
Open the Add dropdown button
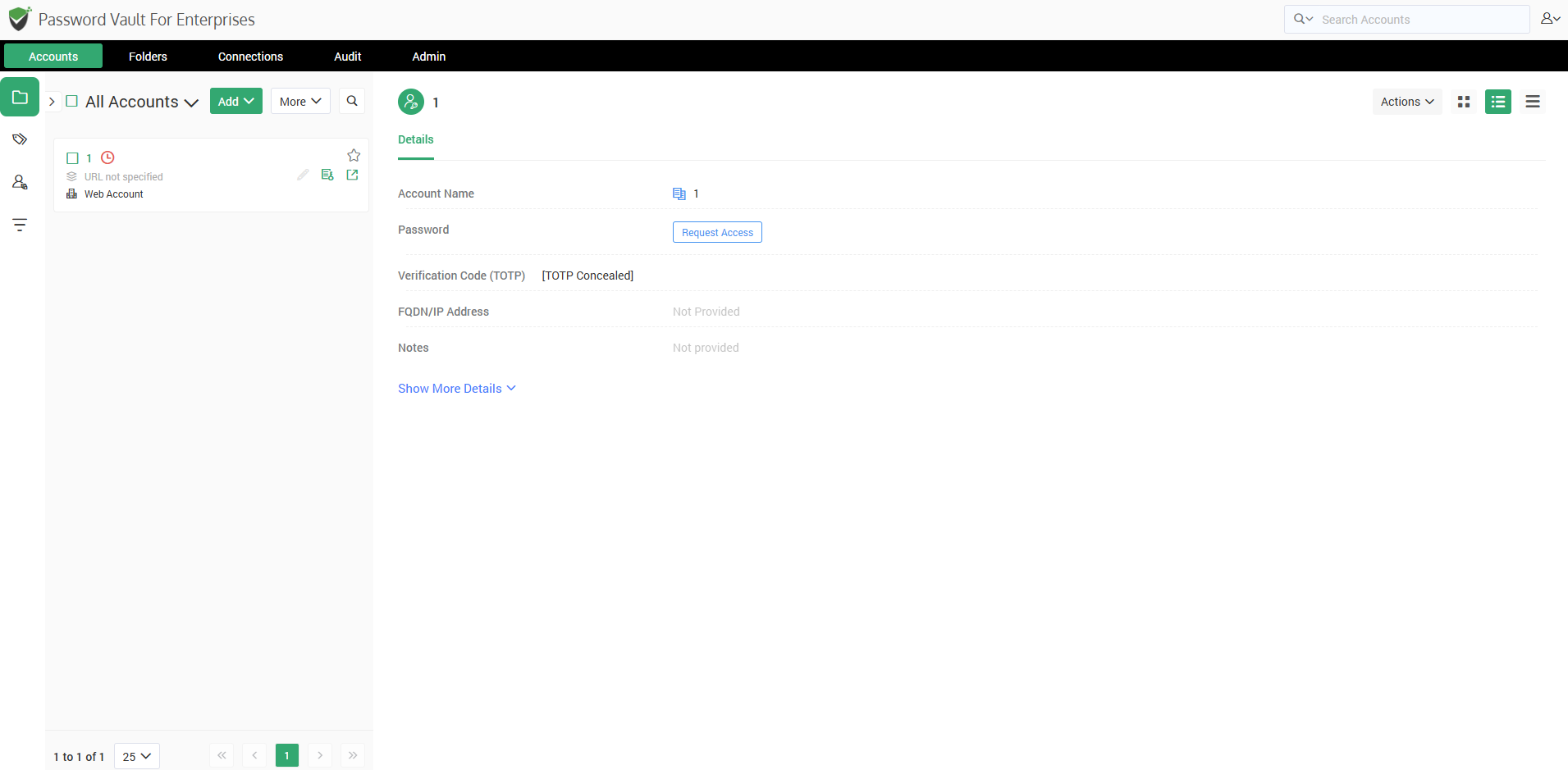coord(236,101)
